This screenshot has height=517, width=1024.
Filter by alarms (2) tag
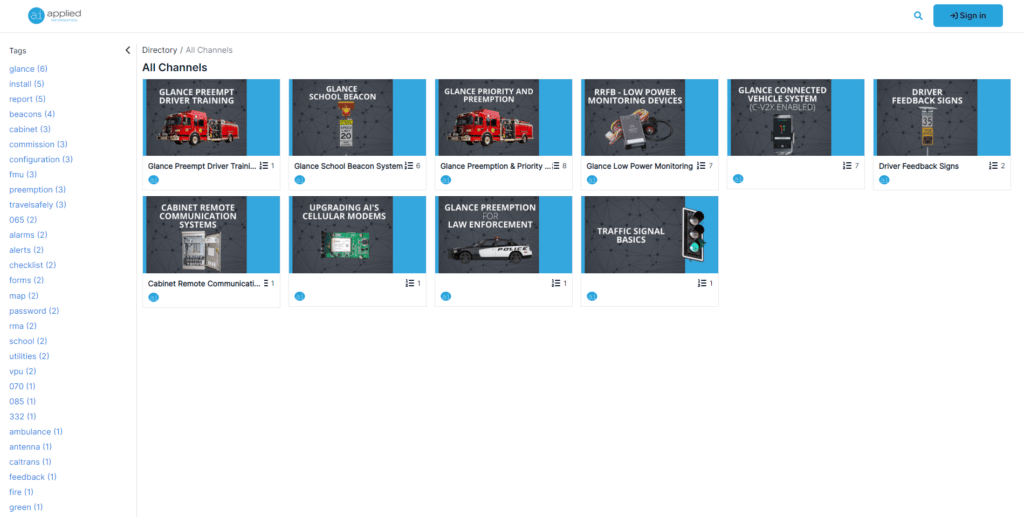point(28,235)
